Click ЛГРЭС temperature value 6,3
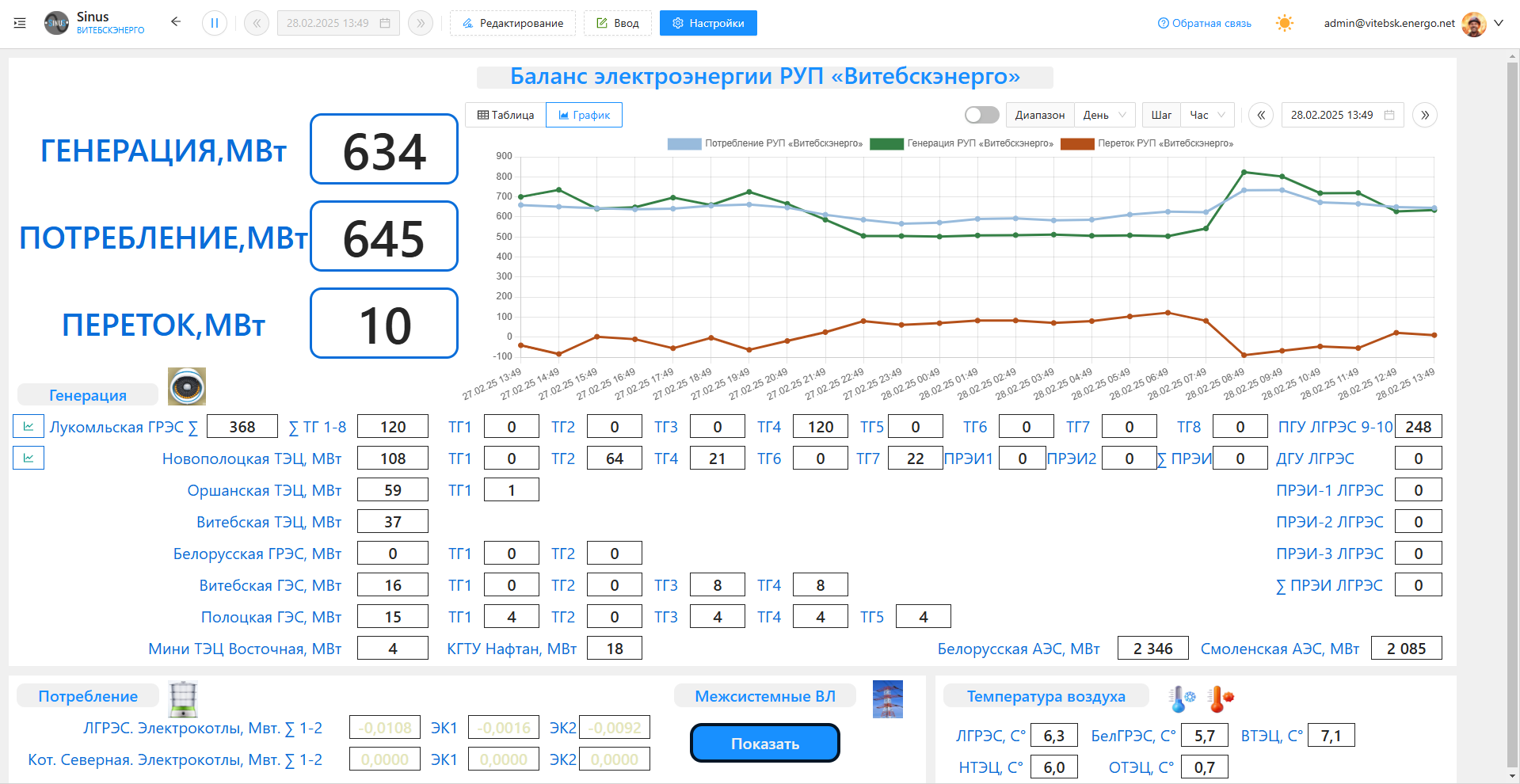The height and width of the screenshot is (784, 1520). click(x=1054, y=735)
